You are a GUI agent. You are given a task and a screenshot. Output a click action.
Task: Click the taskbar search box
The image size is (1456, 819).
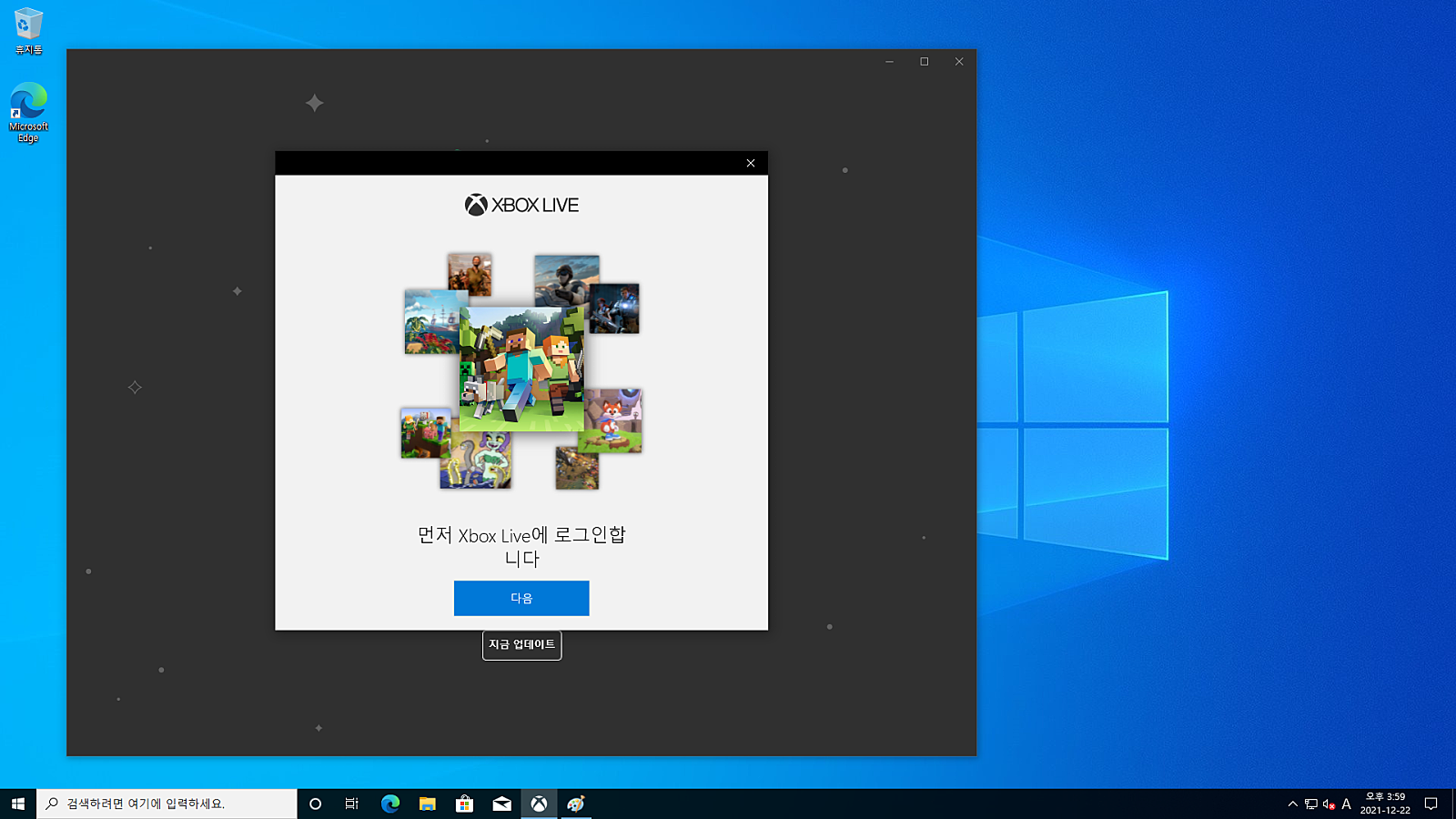point(167,804)
